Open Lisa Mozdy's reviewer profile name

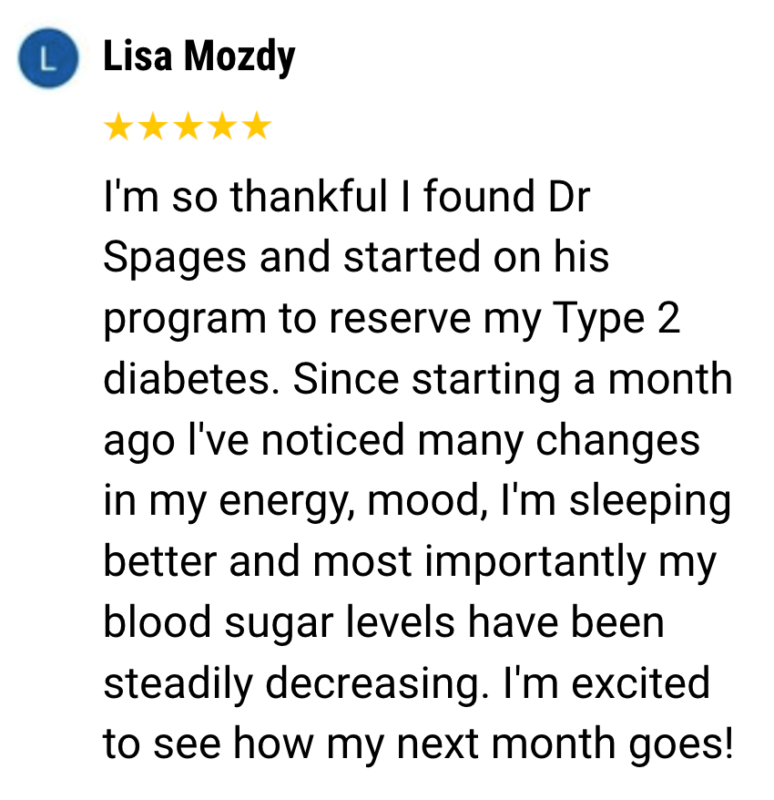[199, 58]
